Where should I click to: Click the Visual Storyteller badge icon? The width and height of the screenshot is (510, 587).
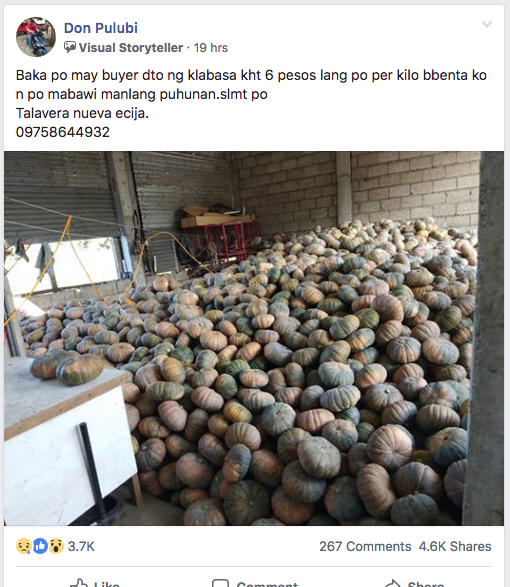(70, 47)
